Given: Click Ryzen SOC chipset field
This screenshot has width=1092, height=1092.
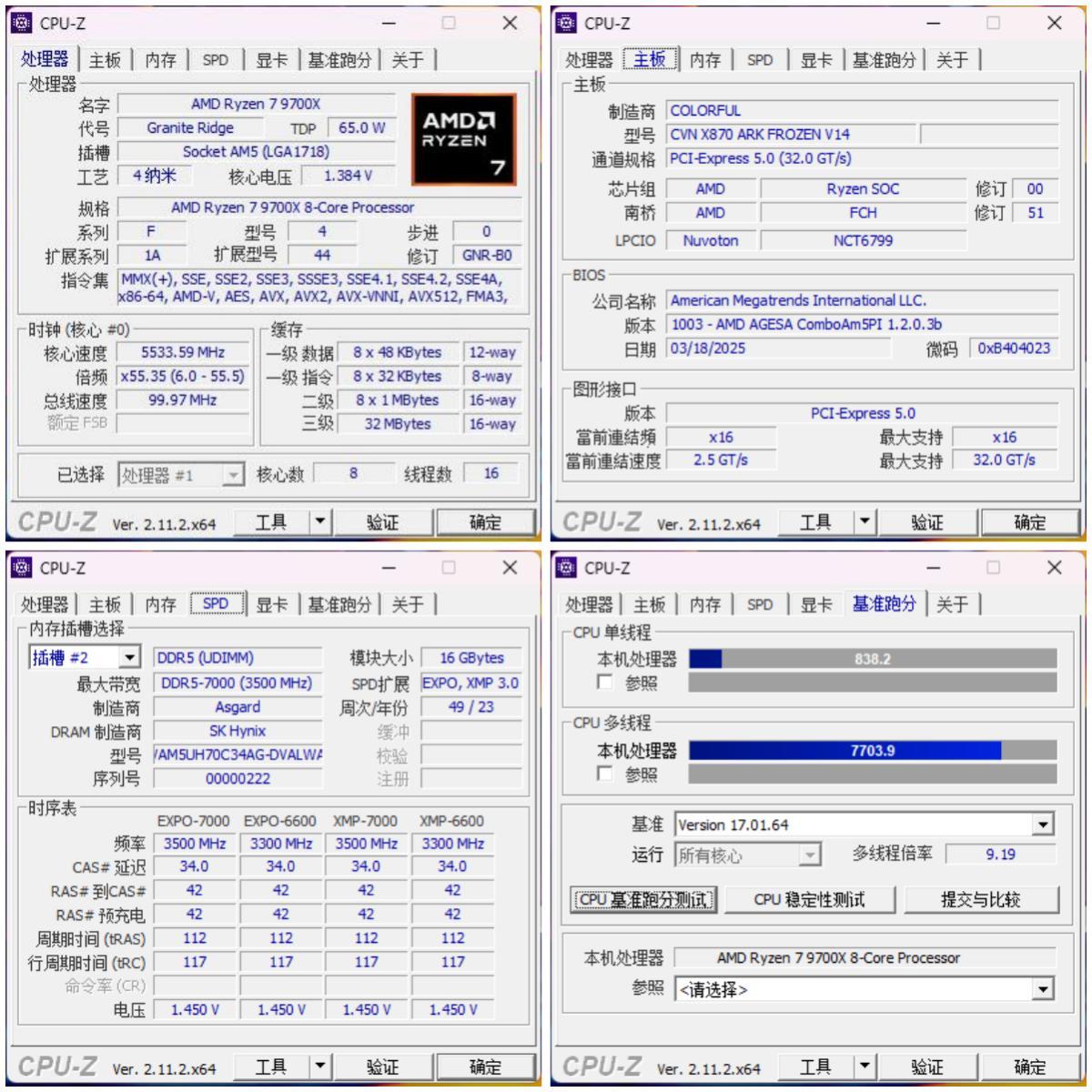Looking at the screenshot, I should [863, 188].
